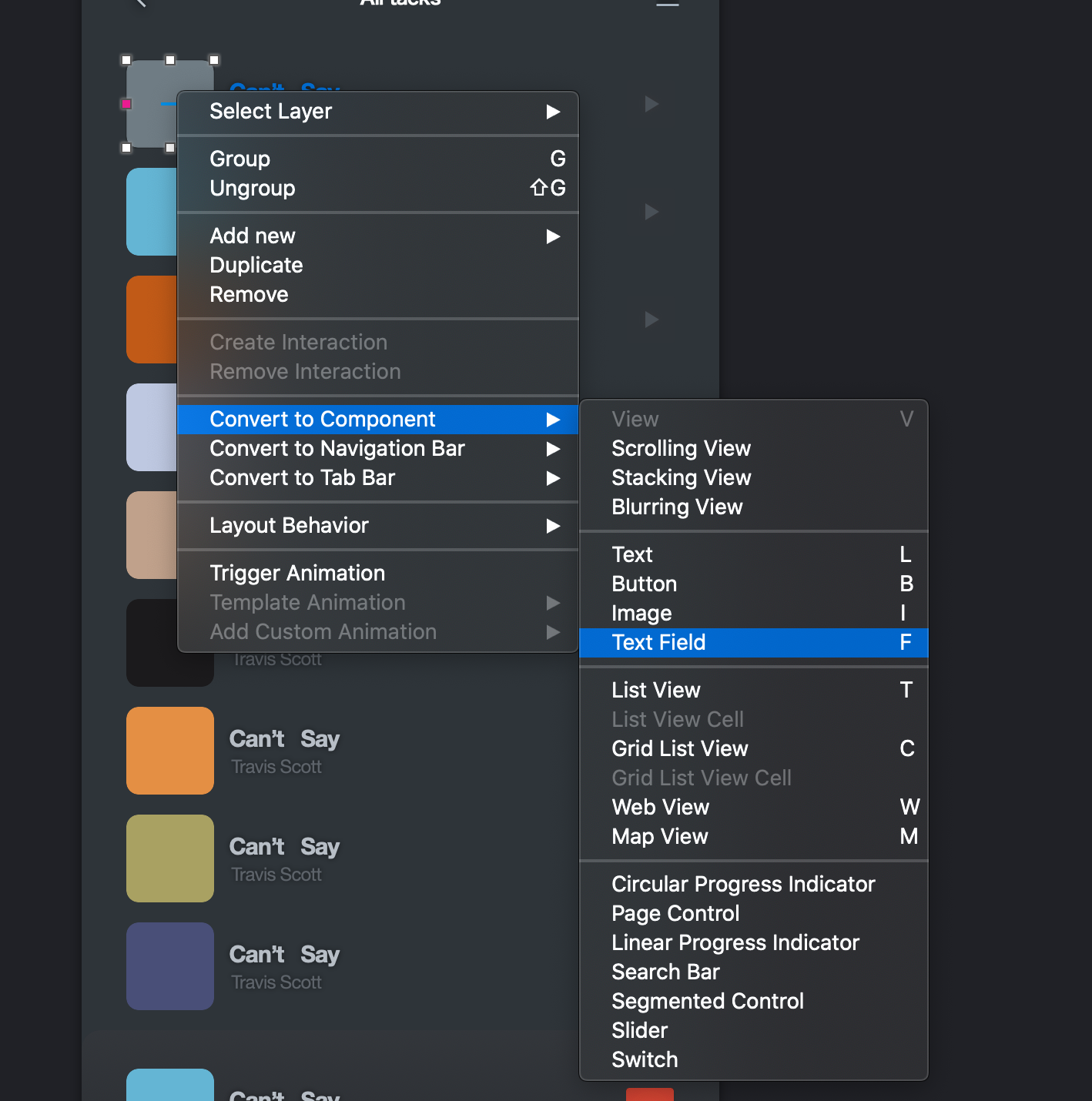The height and width of the screenshot is (1101, 1092).
Task: Select Trigger Animation menu entry
Action: [x=297, y=573]
